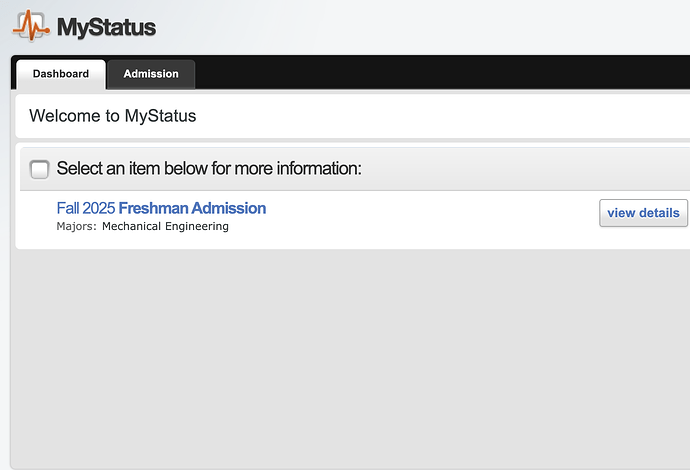
Task: Open the Fall 2025 Freshman Admission link
Action: point(161,208)
